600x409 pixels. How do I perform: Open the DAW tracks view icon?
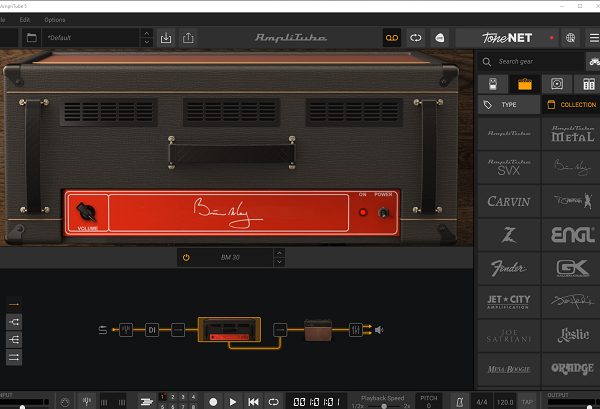point(147,402)
